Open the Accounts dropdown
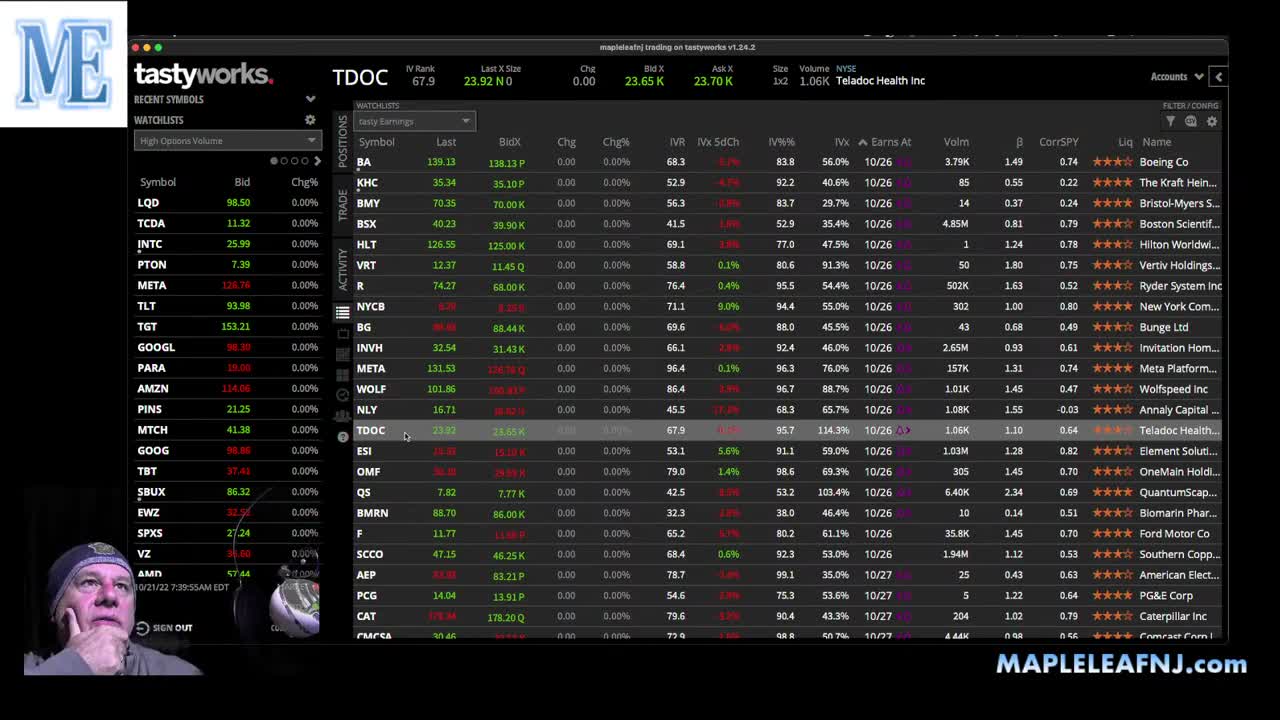This screenshot has width=1280, height=720. click(x=1176, y=77)
